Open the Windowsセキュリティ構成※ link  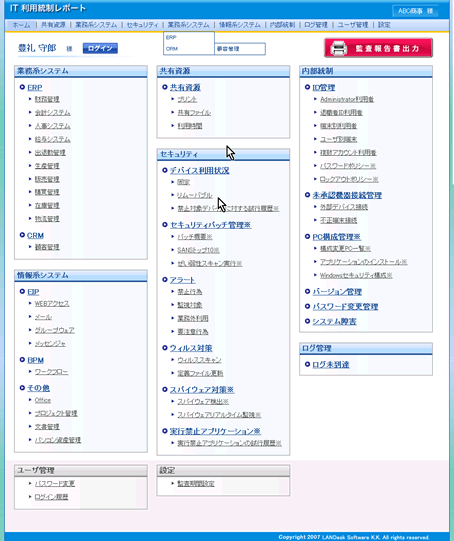coord(356,275)
